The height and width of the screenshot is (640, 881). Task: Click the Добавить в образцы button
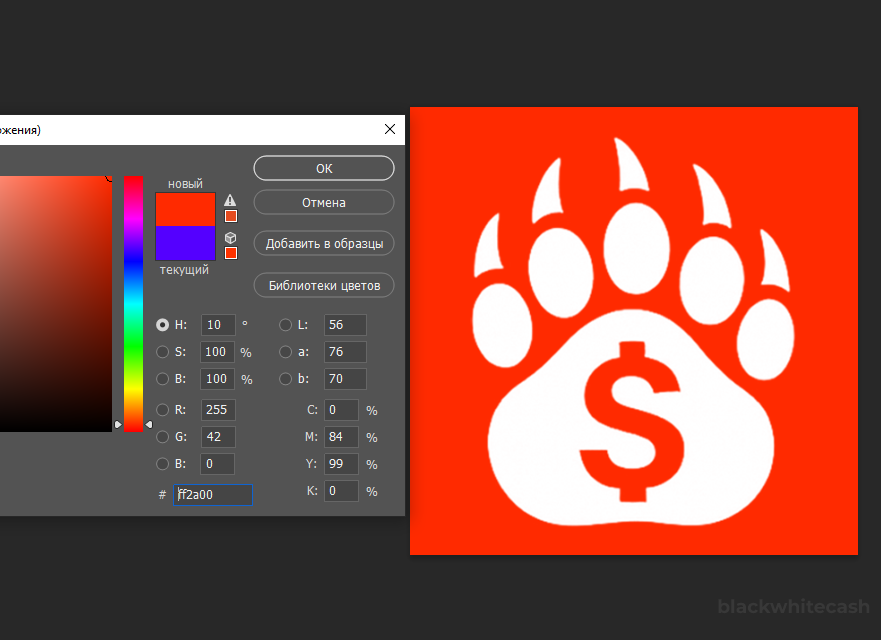point(324,243)
